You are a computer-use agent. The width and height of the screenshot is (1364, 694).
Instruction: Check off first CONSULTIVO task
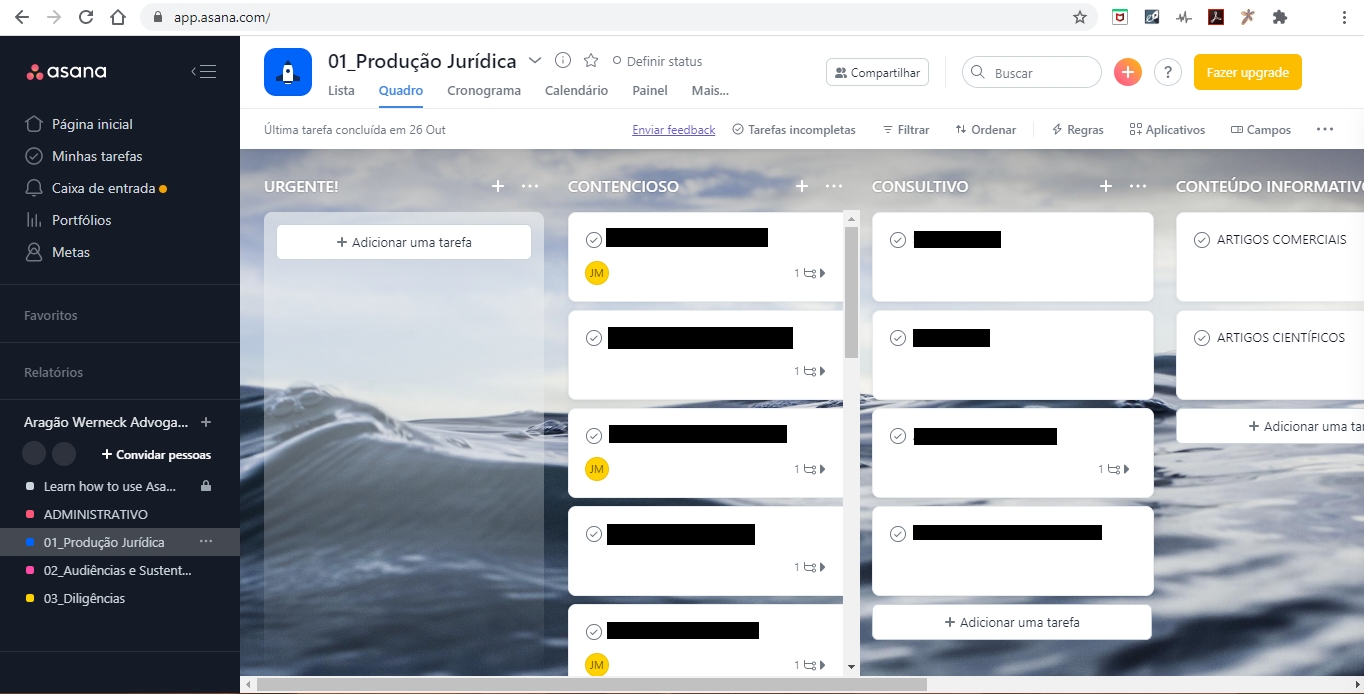point(898,240)
